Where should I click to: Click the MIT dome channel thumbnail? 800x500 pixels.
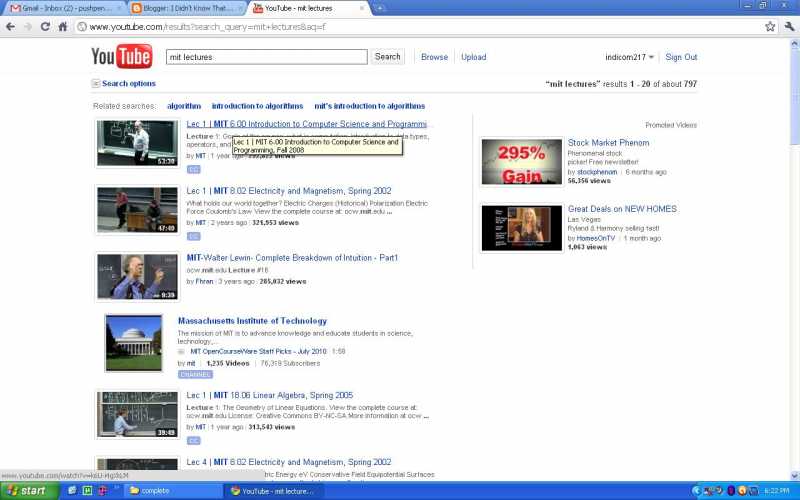point(134,343)
